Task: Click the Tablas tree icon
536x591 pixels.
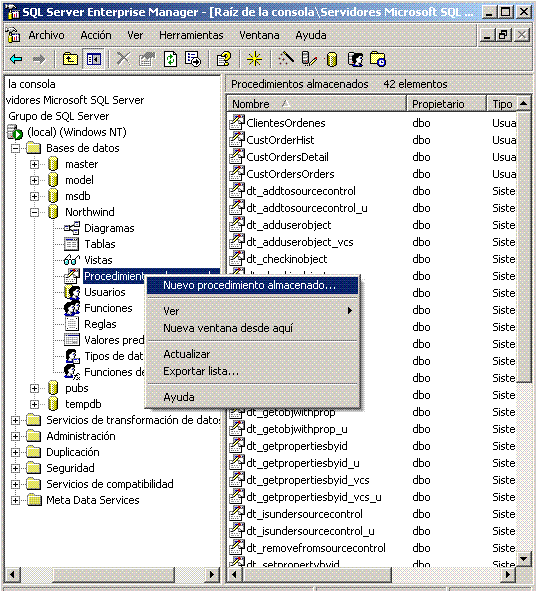Action: point(72,244)
